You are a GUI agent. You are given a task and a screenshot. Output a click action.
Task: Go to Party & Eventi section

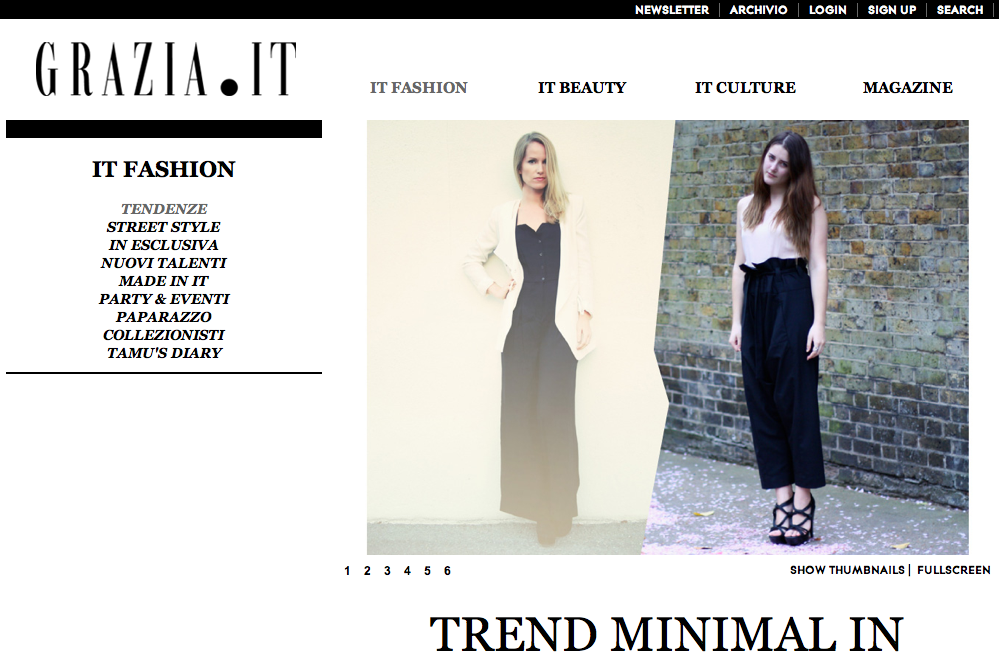[164, 299]
